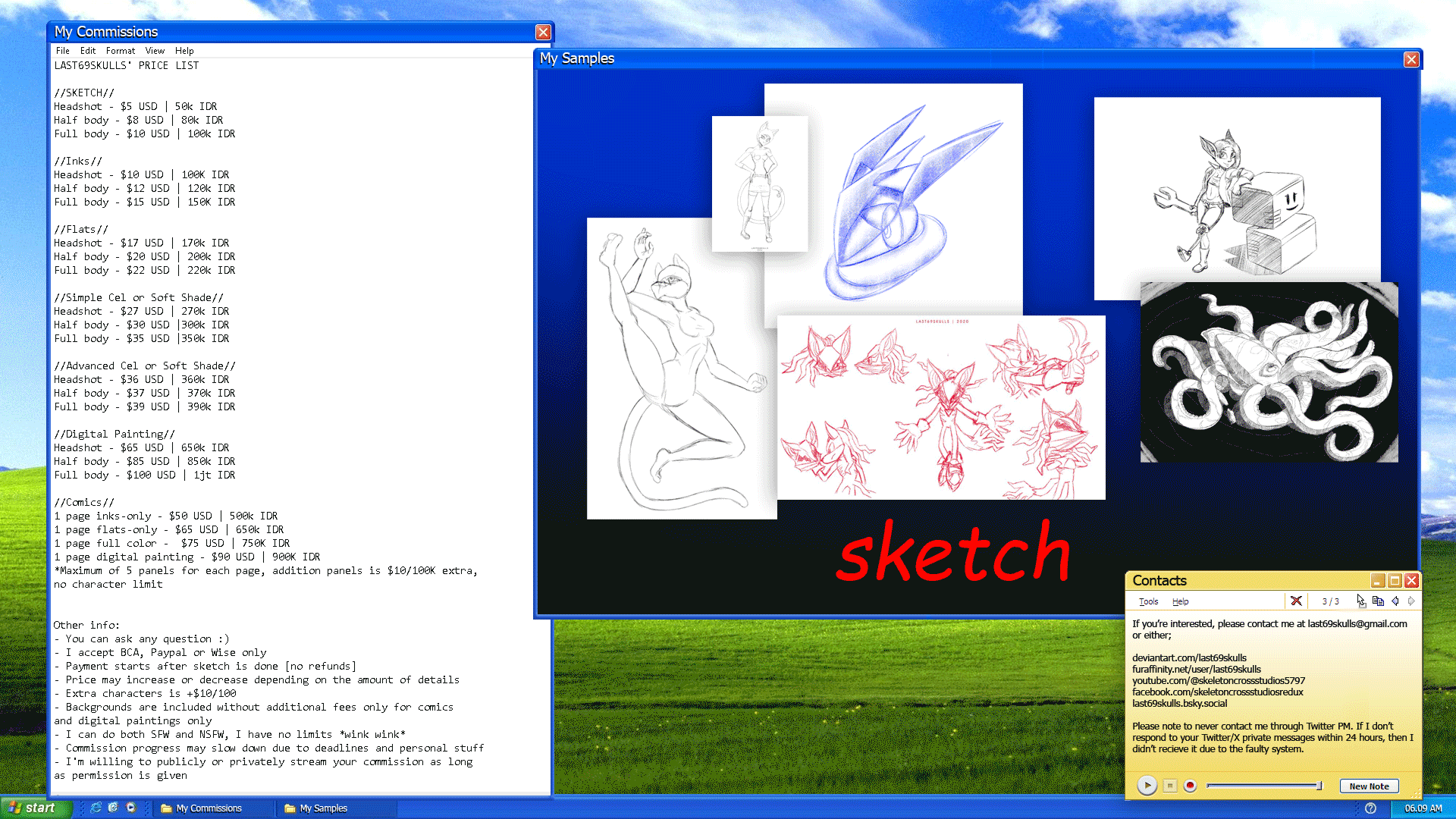The height and width of the screenshot is (819, 1456).
Task: Delete note with red X icon
Action: click(1296, 601)
